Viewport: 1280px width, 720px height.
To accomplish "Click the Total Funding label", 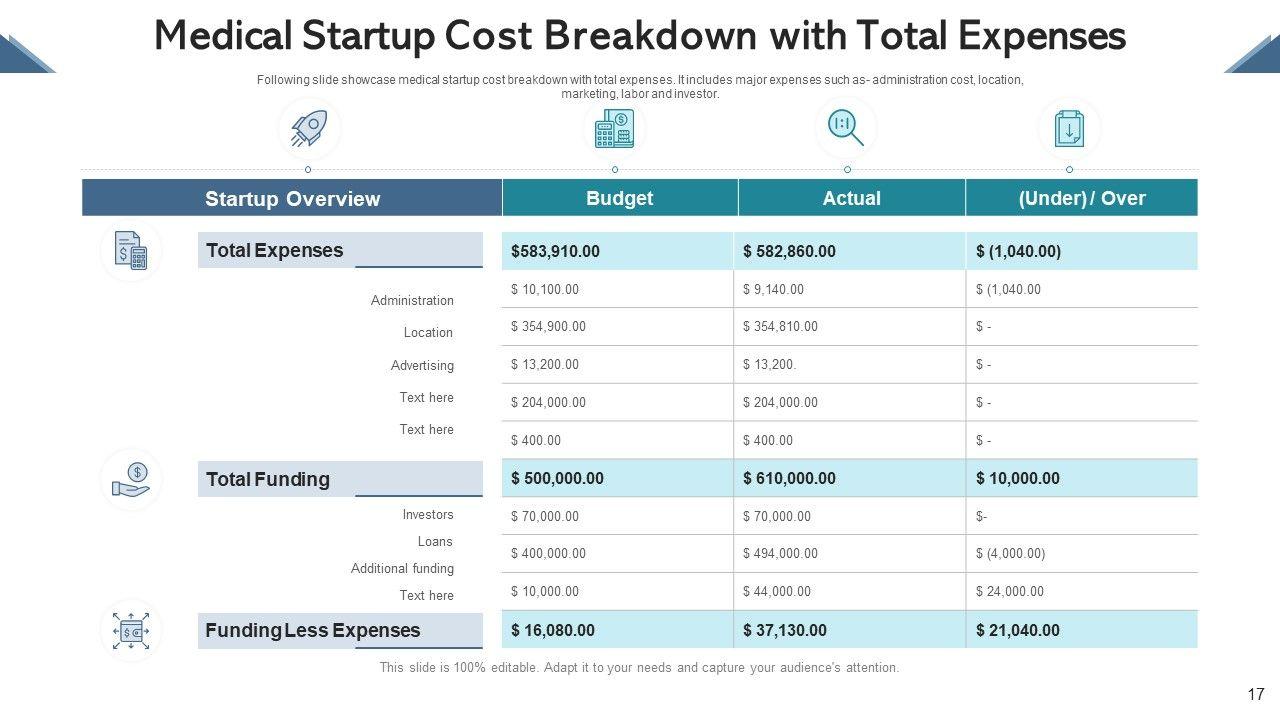I will click(268, 479).
